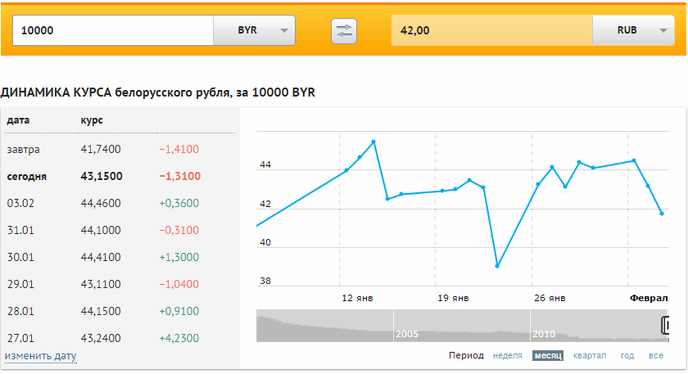The height and width of the screenshot is (374, 688).
Task: Click the last chart point at right end
Action: point(662,213)
